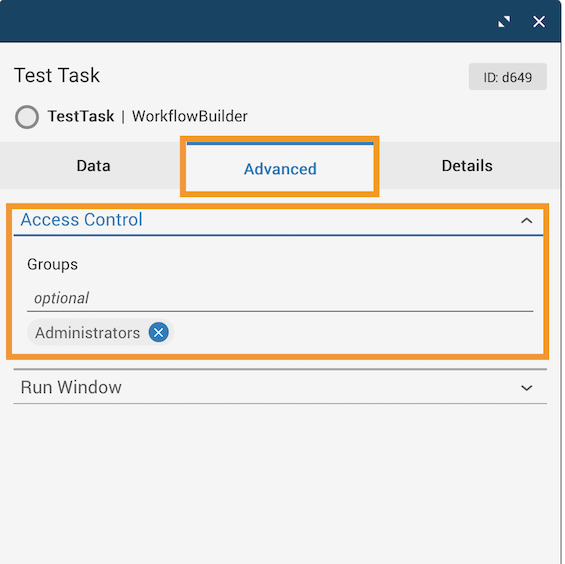Click the Groups field label
Screen dimensions: 565x564
(x=53, y=265)
